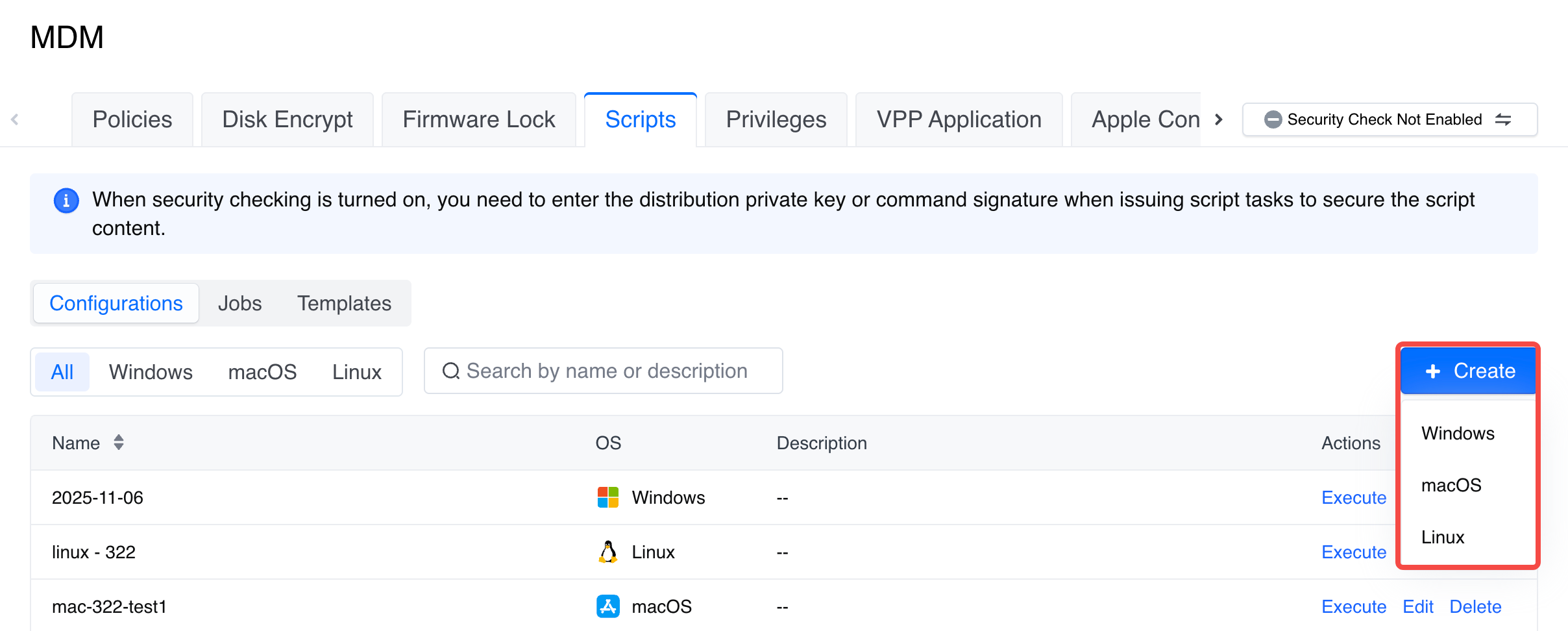Delete the mac-322-test1 script
1568x631 pixels.
(x=1475, y=606)
